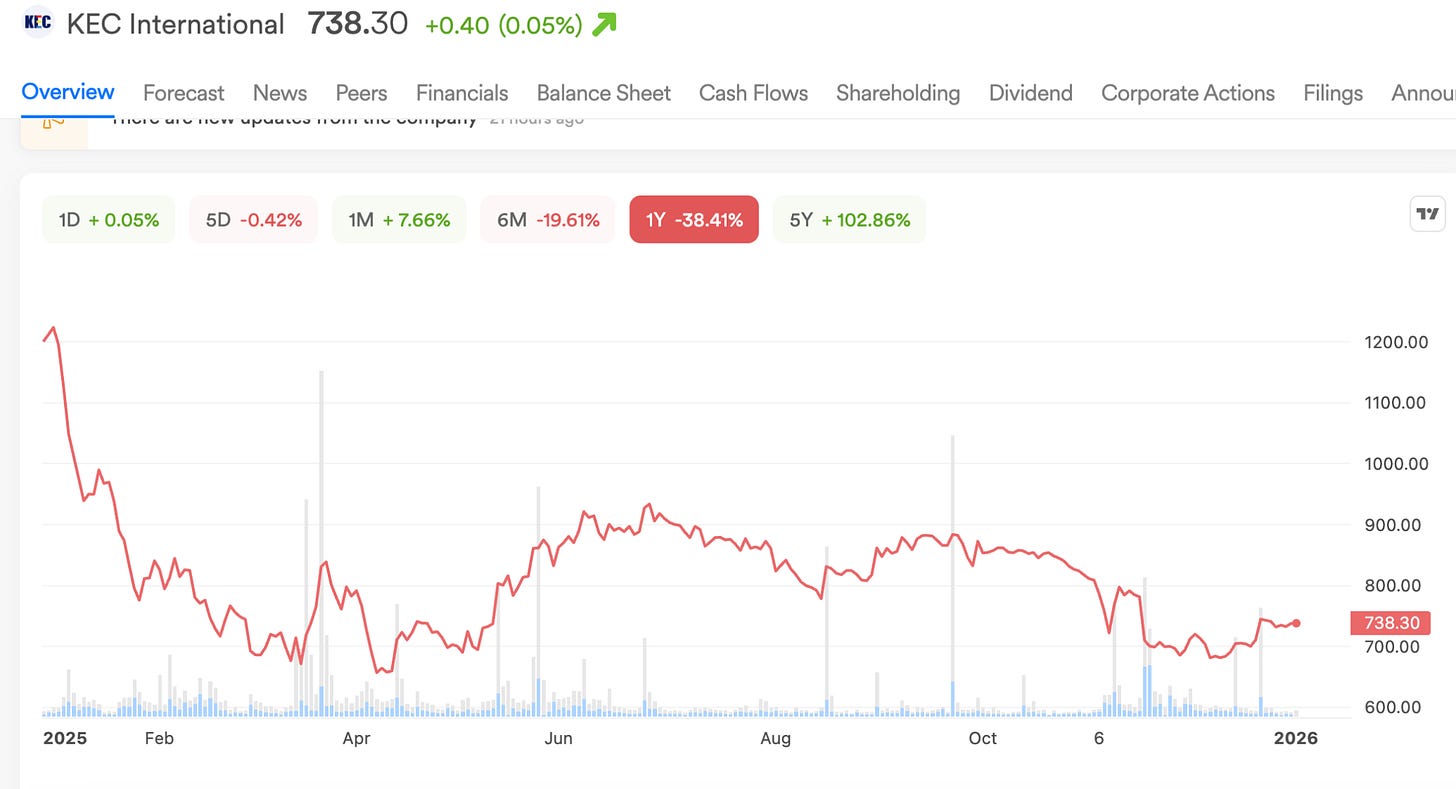Select the 1Y timeframe button
This screenshot has width=1456, height=789.
point(694,220)
